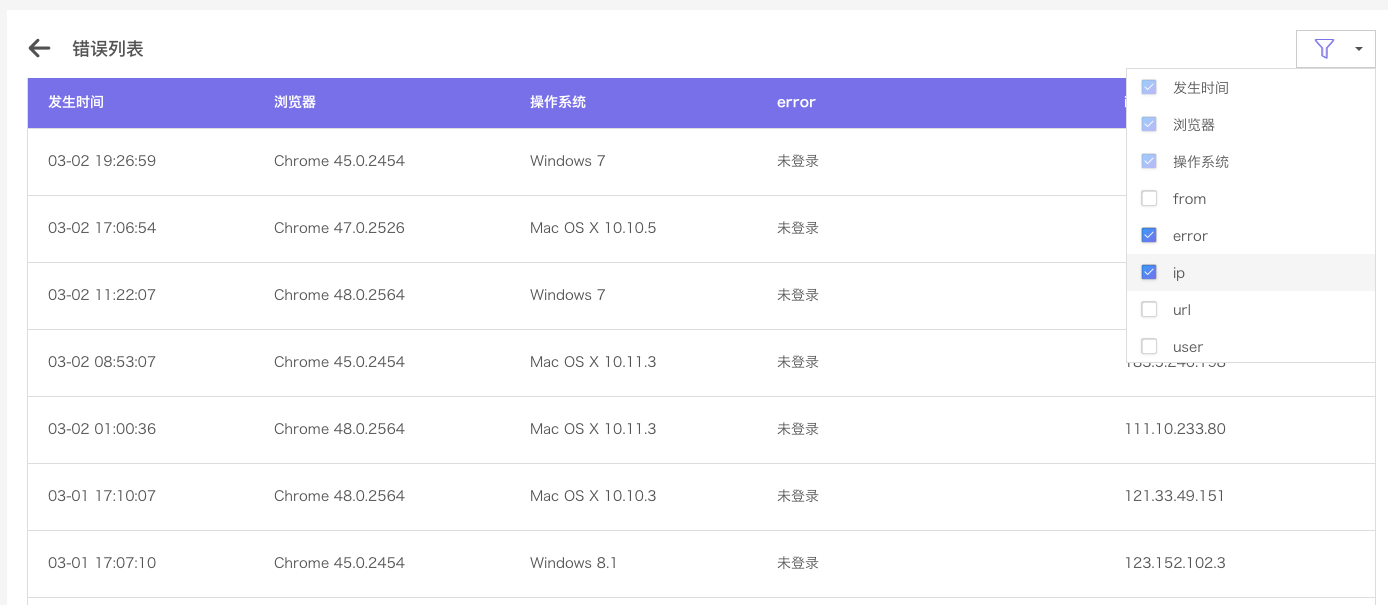The width and height of the screenshot is (1388, 605).
Task: Click the 错误列表 page title
Action: 108,49
